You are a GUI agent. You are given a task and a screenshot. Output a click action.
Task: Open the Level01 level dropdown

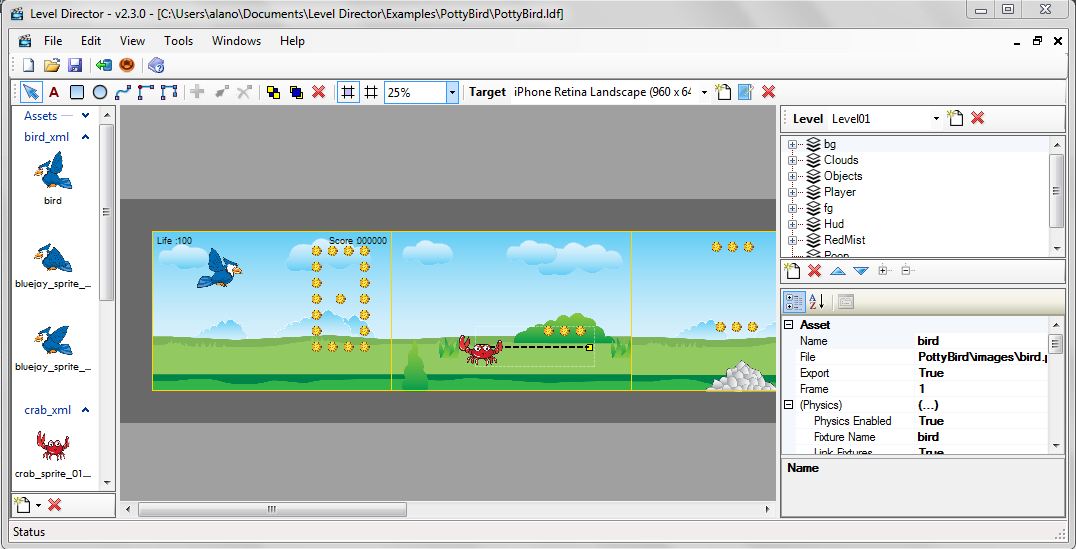click(x=936, y=119)
